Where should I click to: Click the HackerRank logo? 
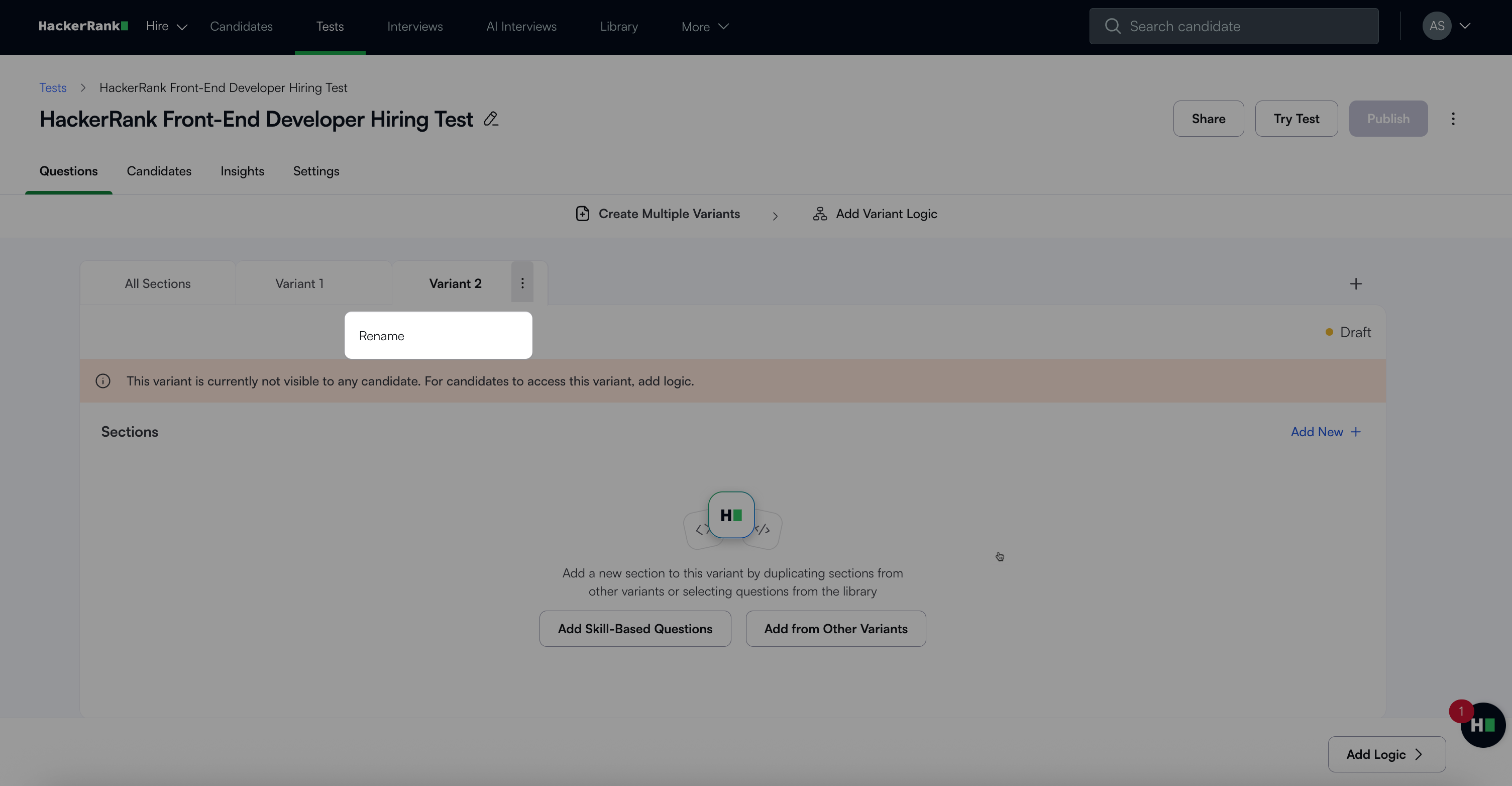[83, 26]
